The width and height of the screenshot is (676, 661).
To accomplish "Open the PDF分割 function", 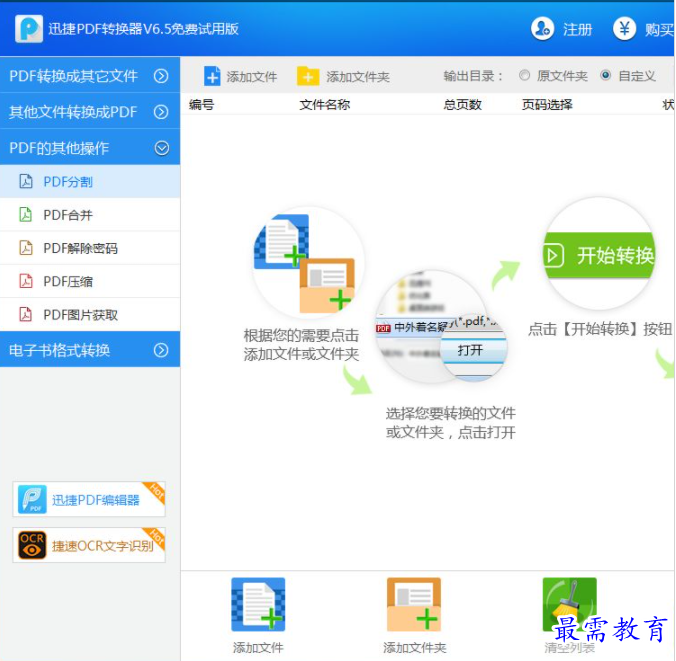I will point(90,182).
